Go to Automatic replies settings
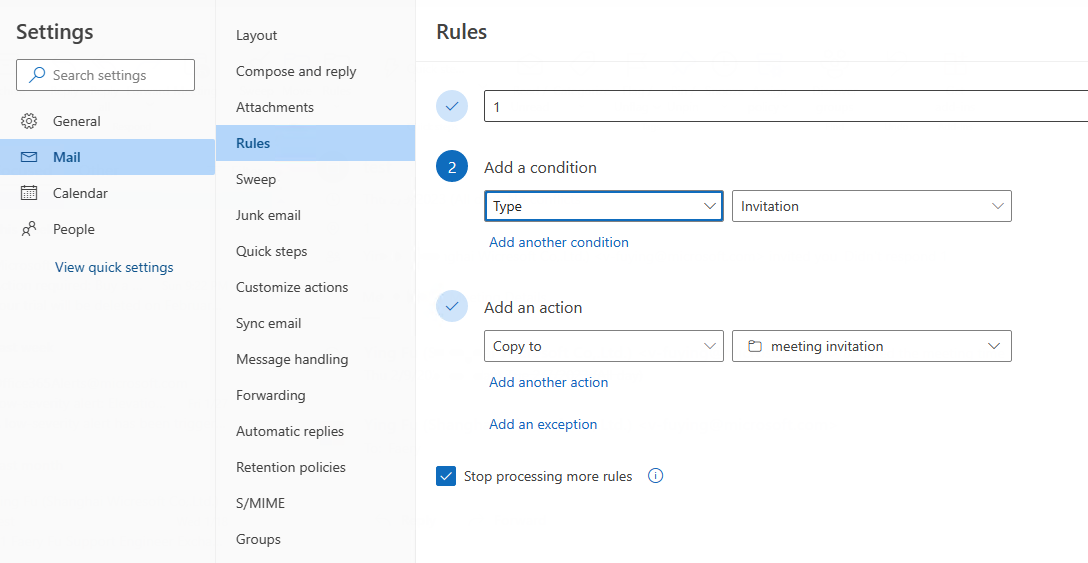The width and height of the screenshot is (1088, 563). tap(290, 431)
